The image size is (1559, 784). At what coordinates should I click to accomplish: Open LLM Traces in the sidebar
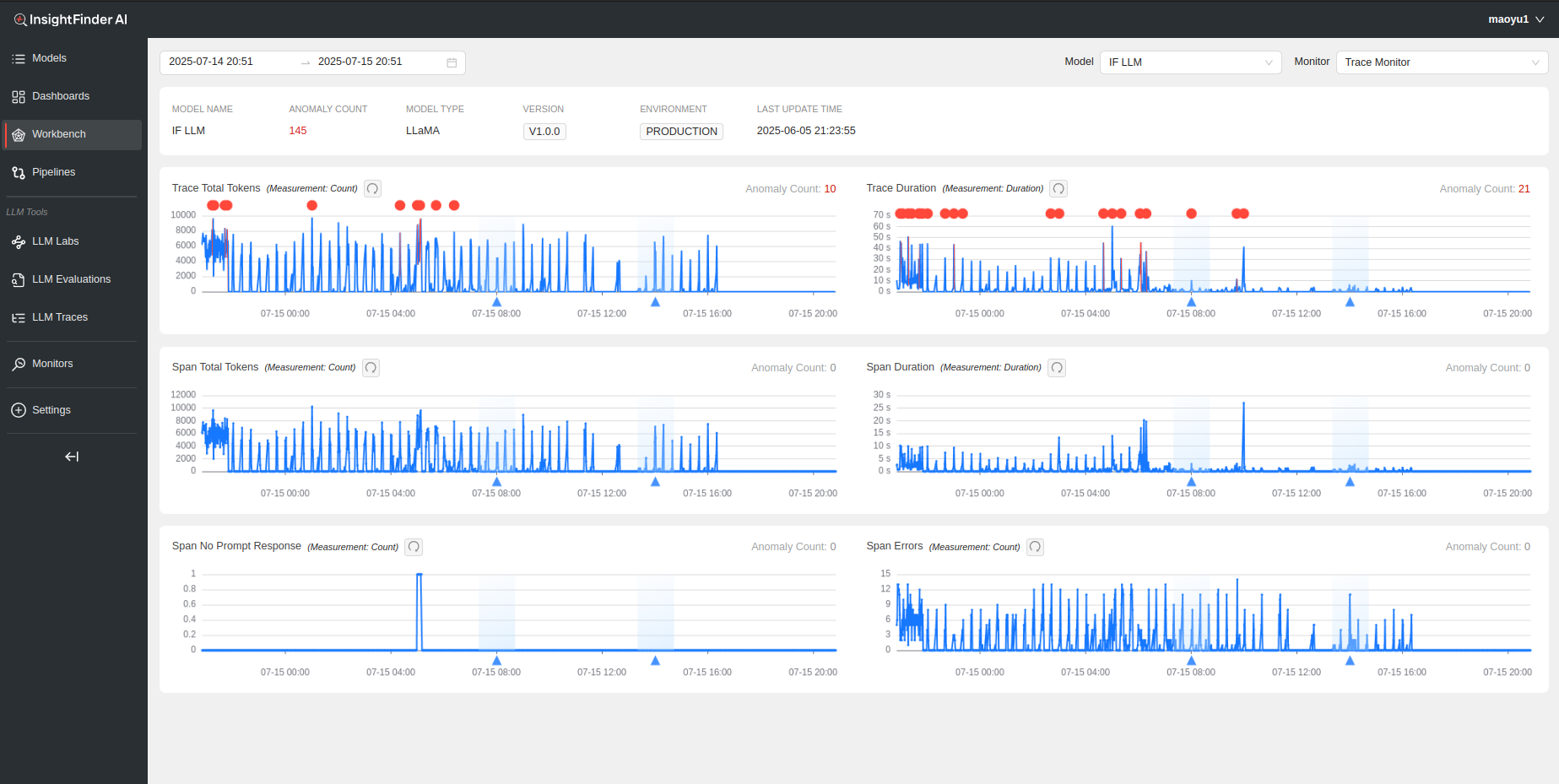point(59,317)
